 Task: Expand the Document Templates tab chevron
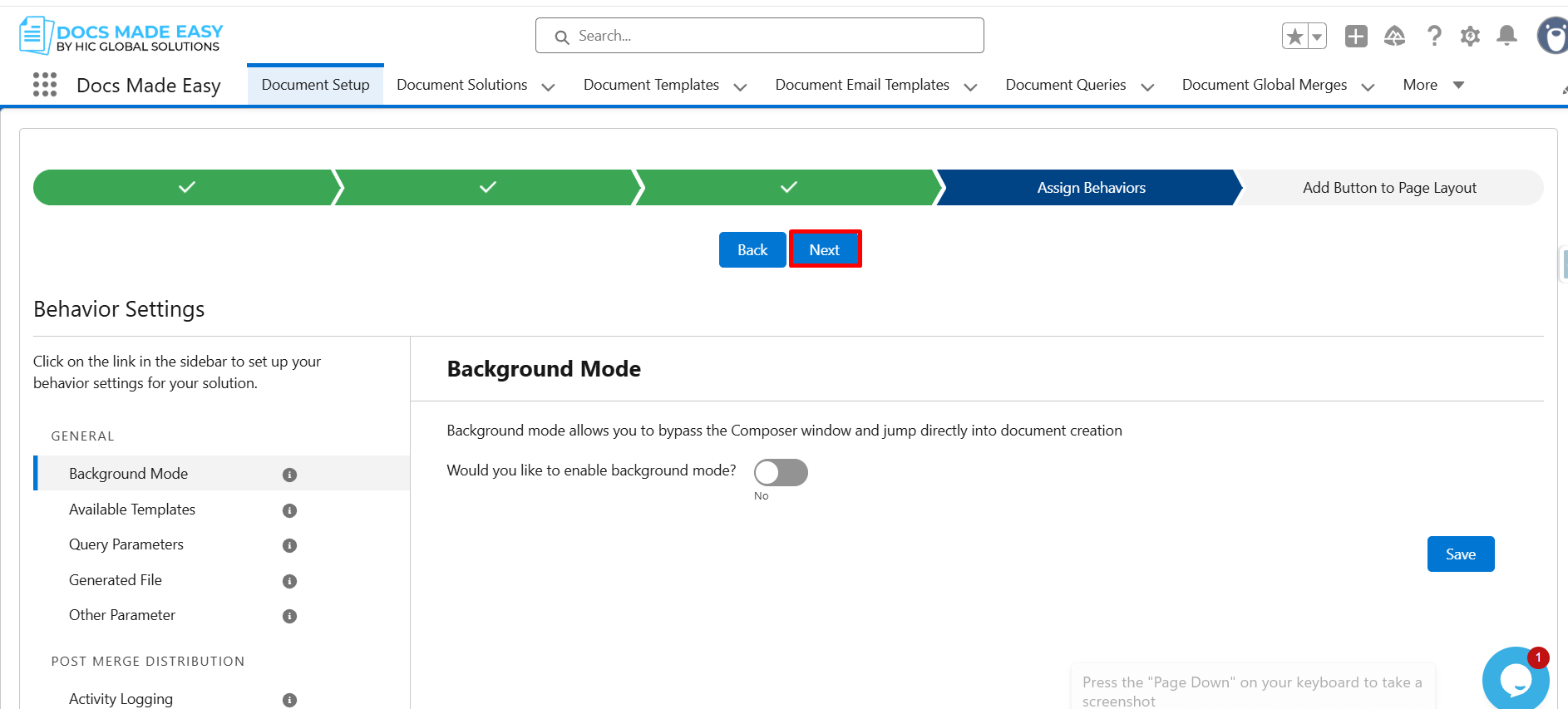740,86
